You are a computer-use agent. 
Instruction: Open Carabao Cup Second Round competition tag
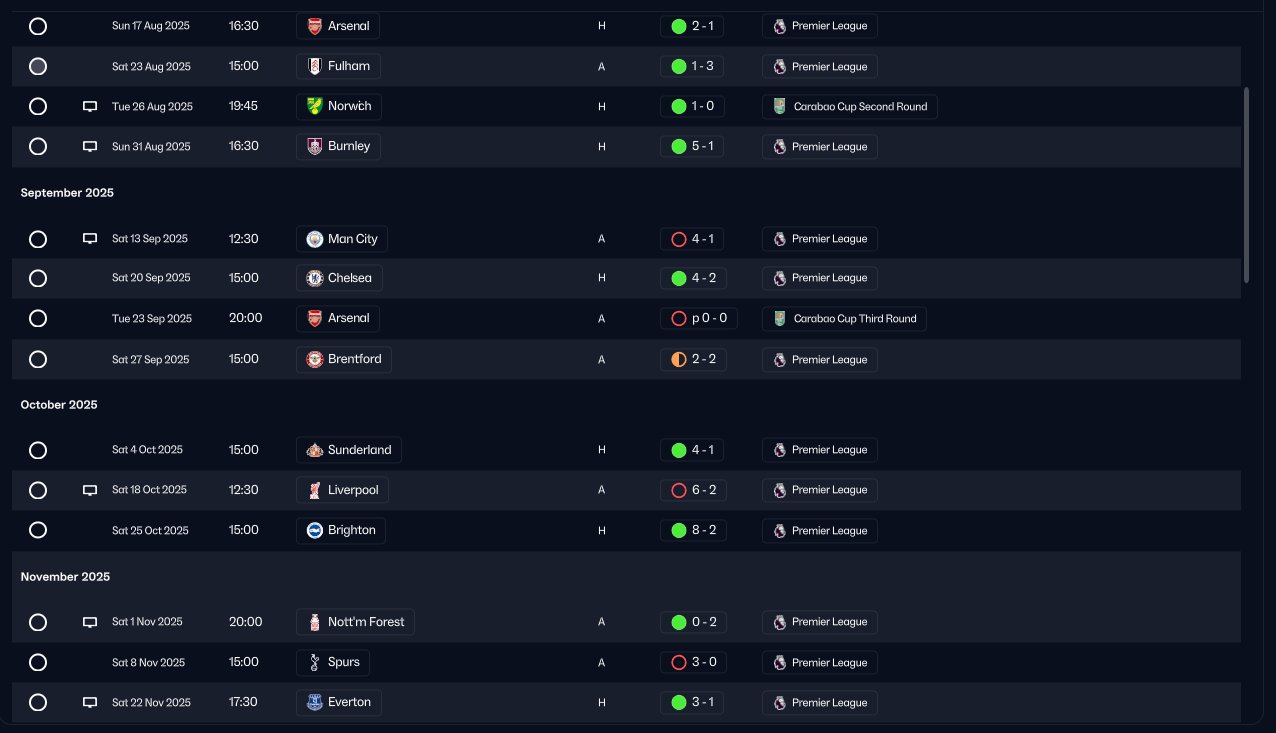pos(849,107)
